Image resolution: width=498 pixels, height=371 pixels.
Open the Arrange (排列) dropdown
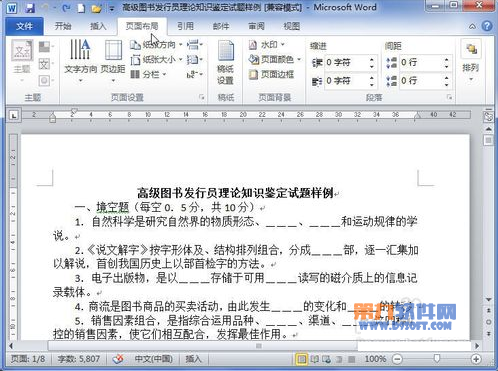click(471, 60)
